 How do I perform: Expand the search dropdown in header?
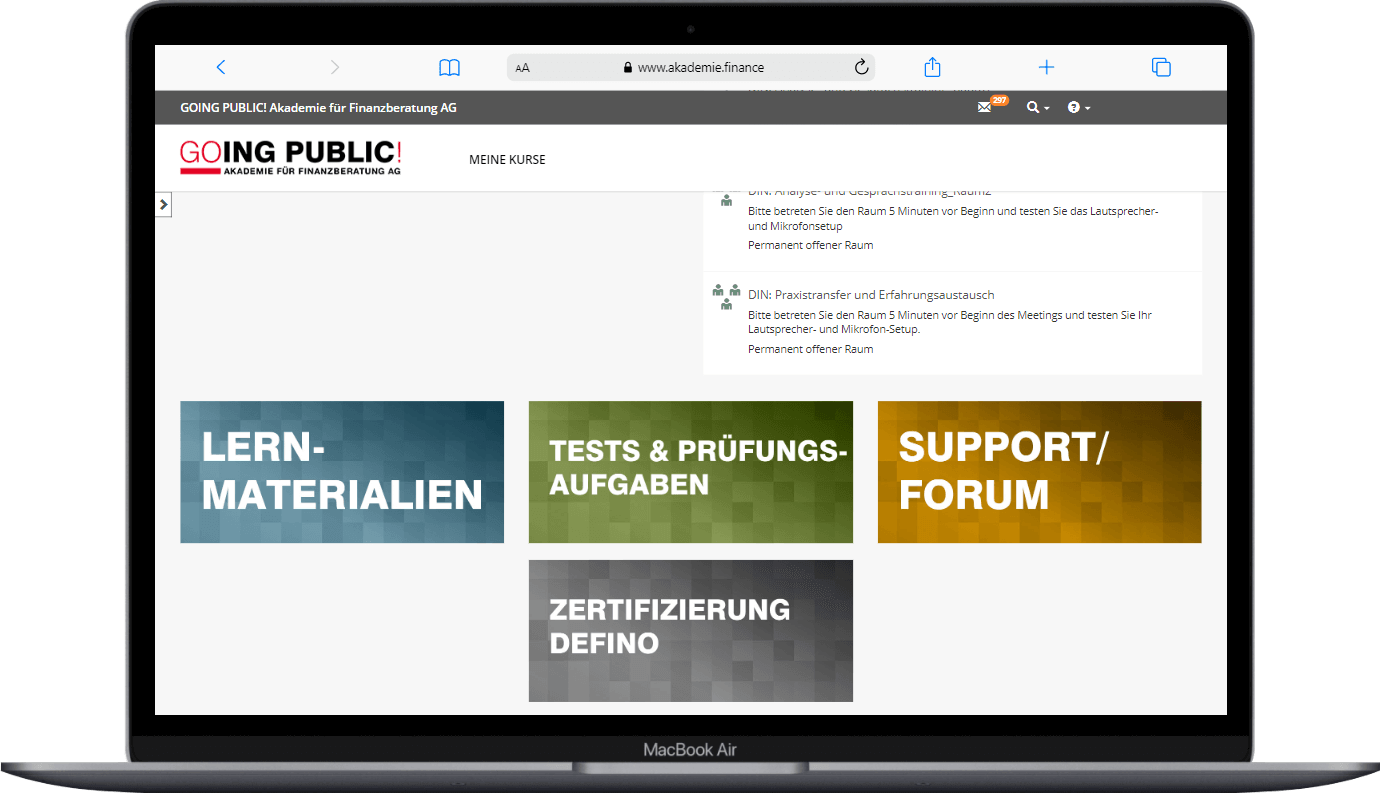point(1037,107)
